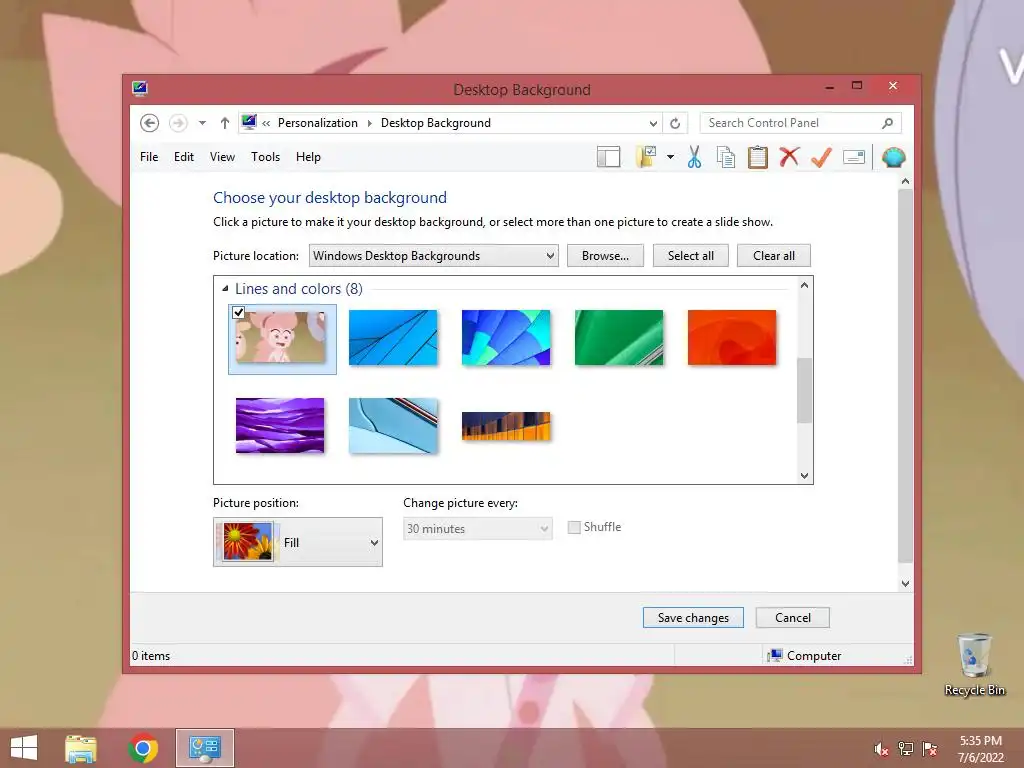The image size is (1024, 768).
Task: Click the picture list scroll down arrow
Action: point(805,476)
